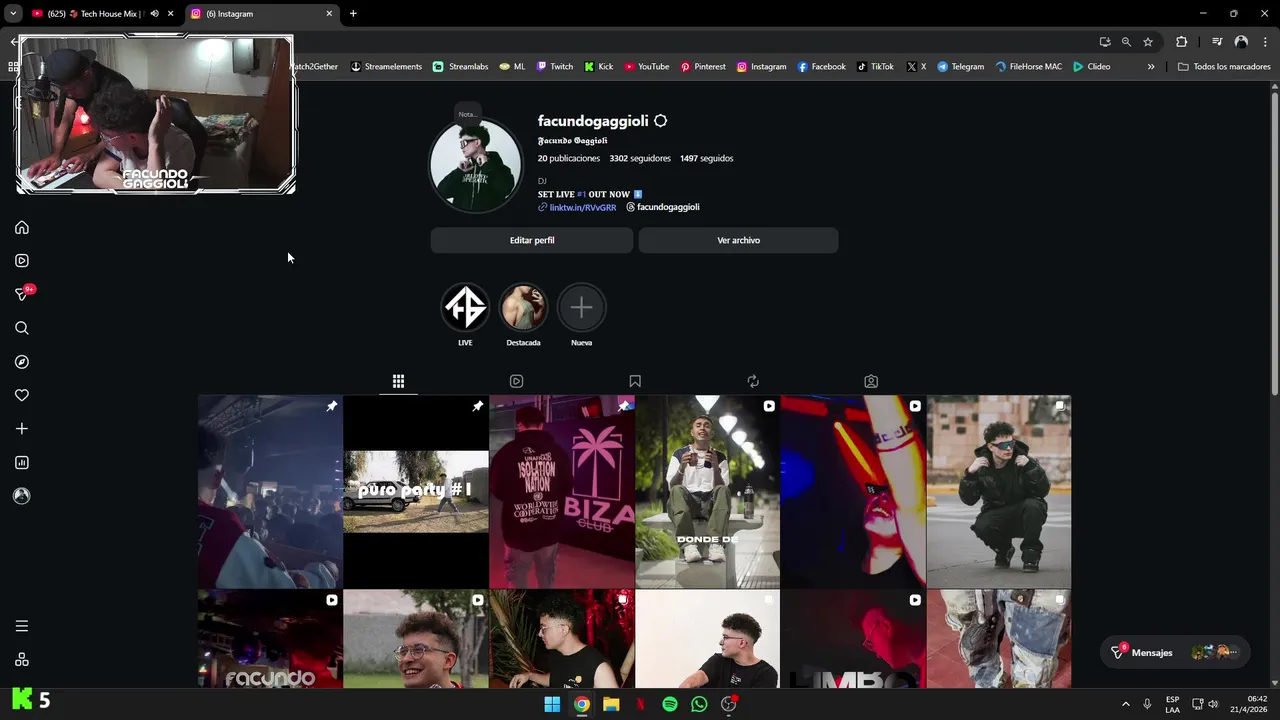The height and width of the screenshot is (720, 1280).
Task: Open the browser extensions puzzle icon
Action: (1181, 42)
